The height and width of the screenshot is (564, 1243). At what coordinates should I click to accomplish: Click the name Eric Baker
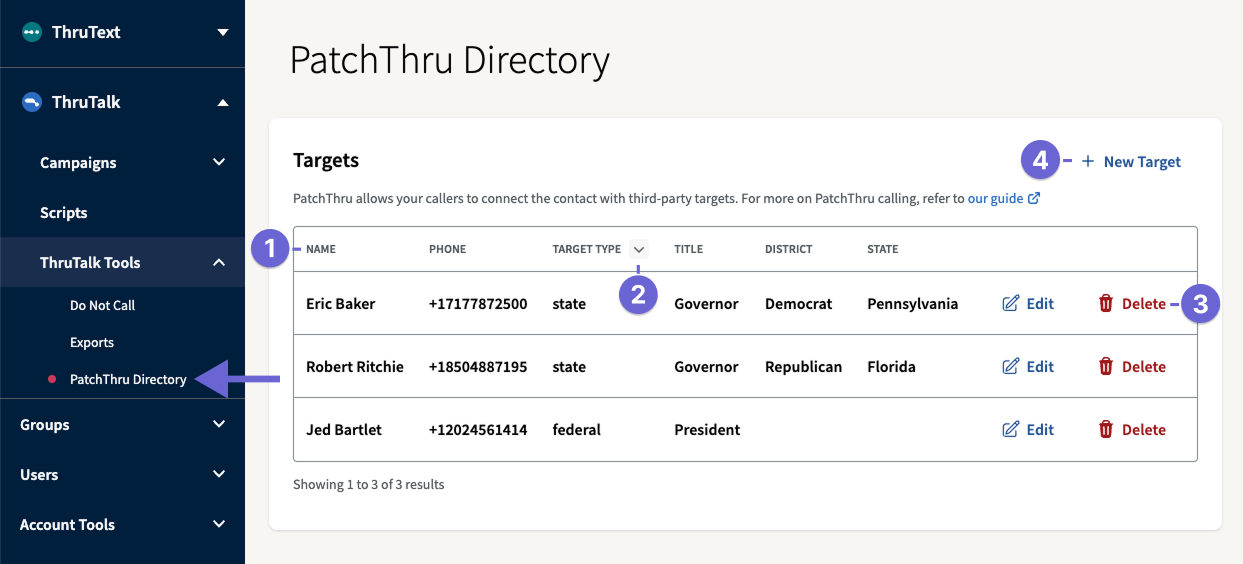pyautogui.click(x=341, y=303)
